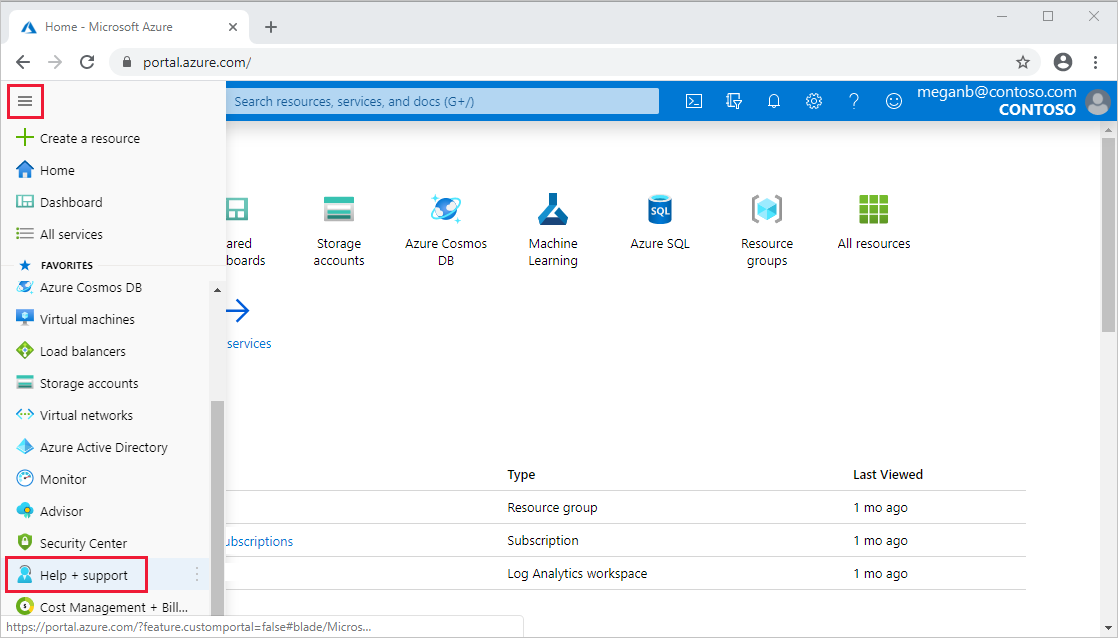Open All services in the left menu
The height and width of the screenshot is (638, 1118).
click(x=71, y=235)
